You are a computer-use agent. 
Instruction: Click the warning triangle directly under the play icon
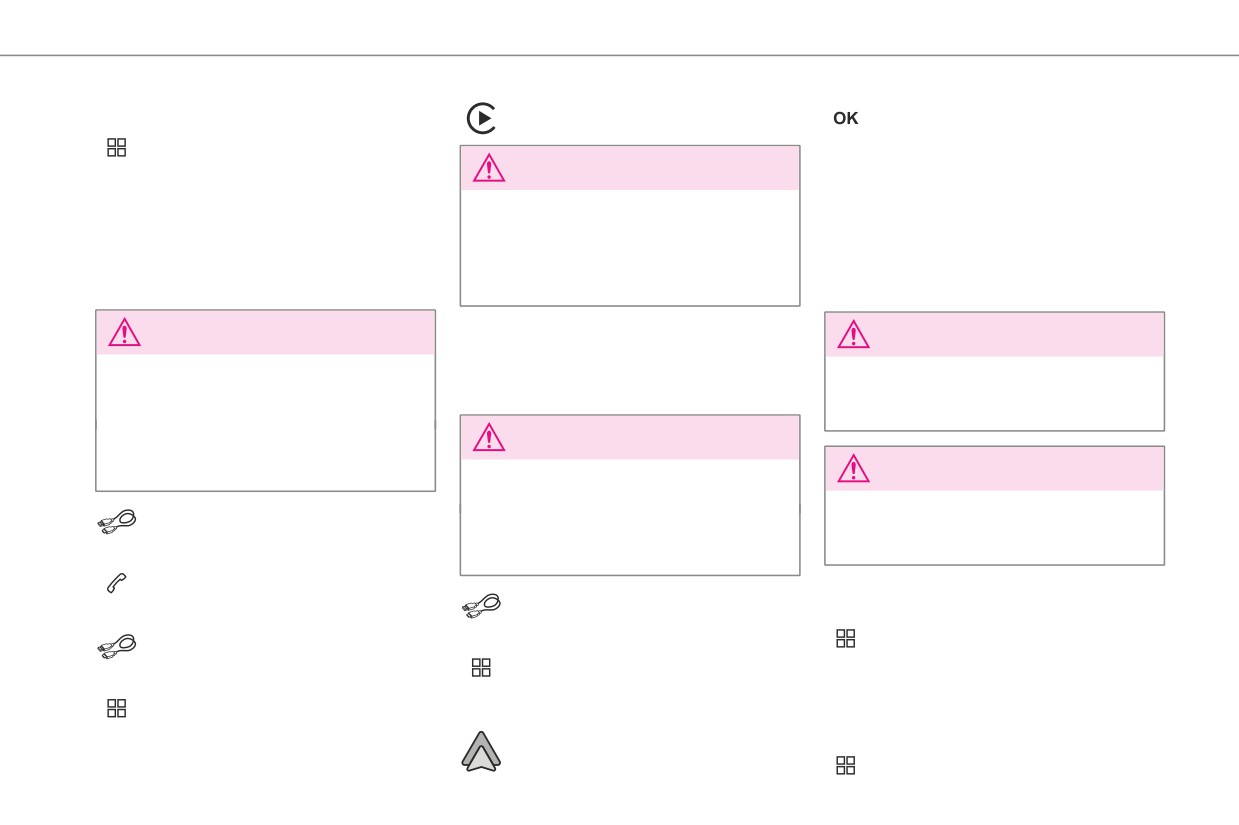pos(489,168)
